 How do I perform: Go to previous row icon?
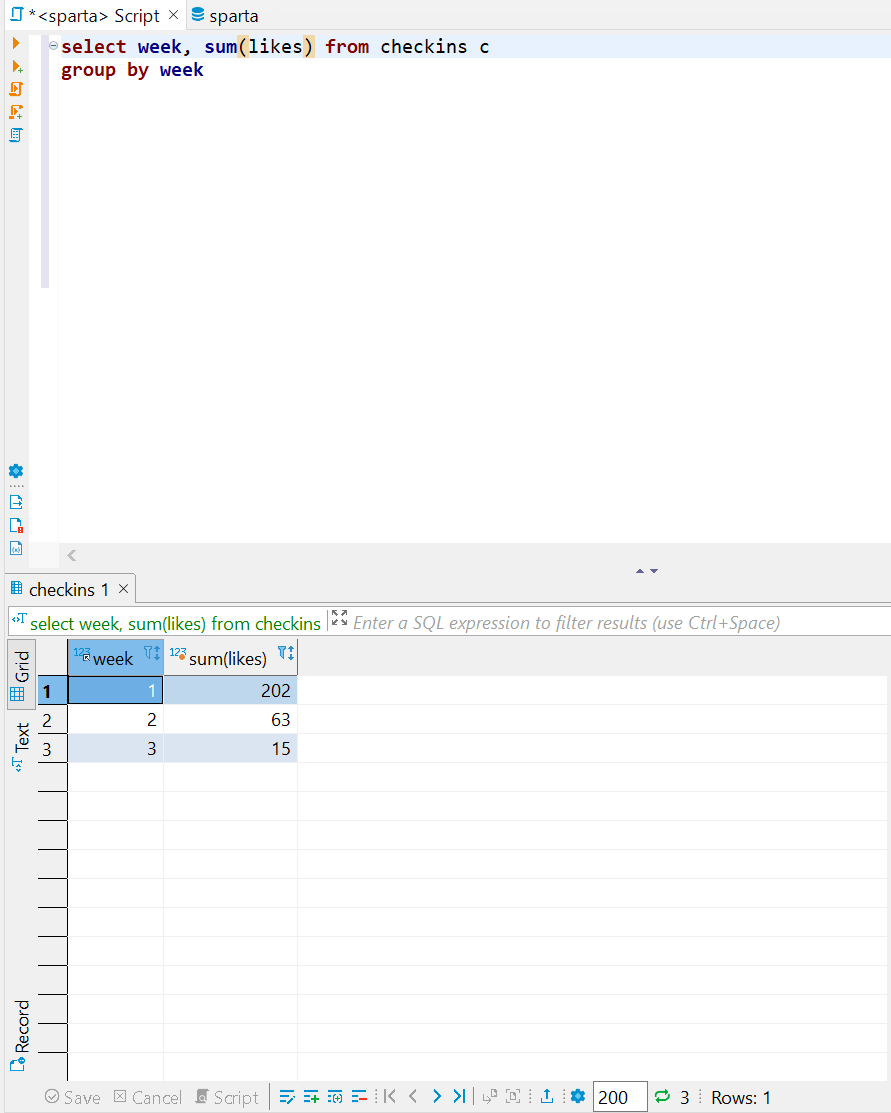[413, 1096]
